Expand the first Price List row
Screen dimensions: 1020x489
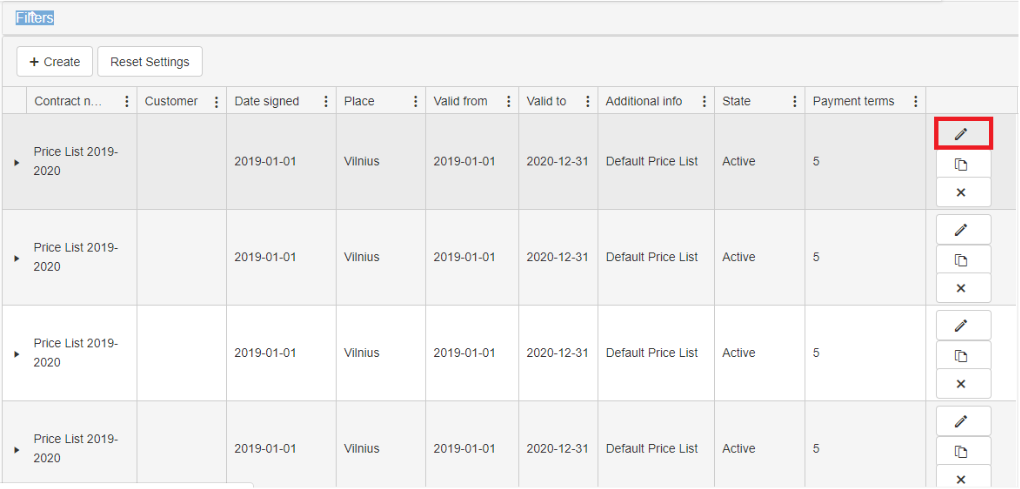coord(16,162)
